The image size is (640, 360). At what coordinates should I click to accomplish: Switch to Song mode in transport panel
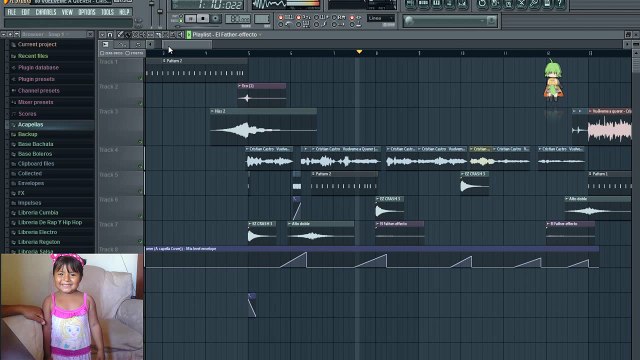(x=181, y=20)
